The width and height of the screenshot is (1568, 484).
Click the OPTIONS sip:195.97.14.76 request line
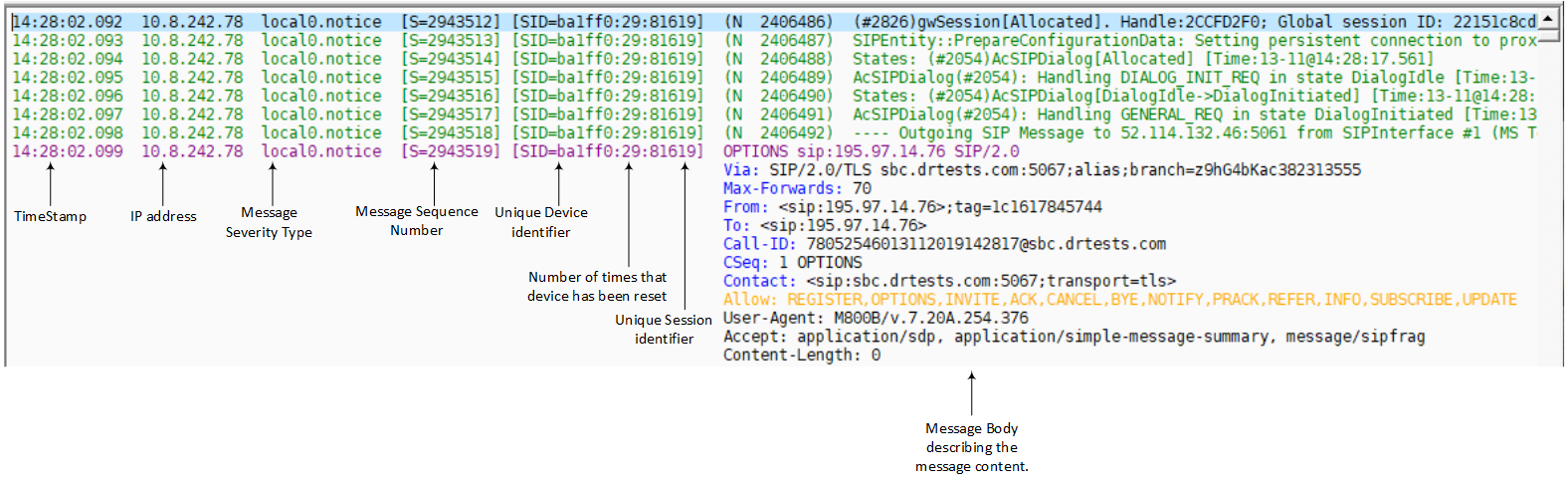[871, 151]
